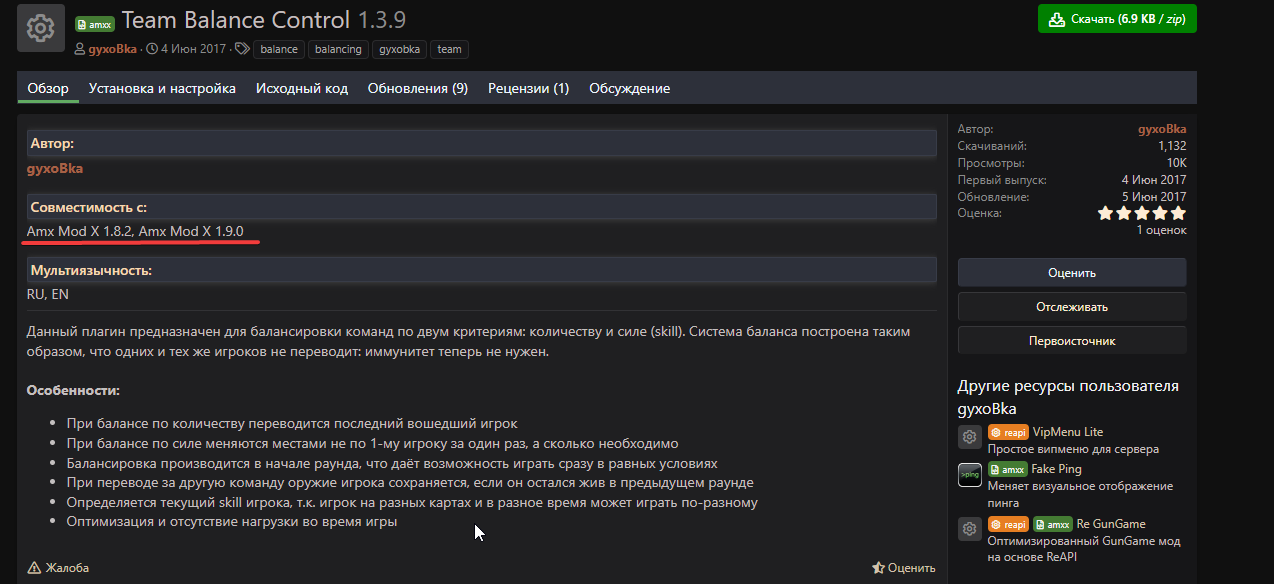Download the plugin with Скачать button

(1117, 19)
